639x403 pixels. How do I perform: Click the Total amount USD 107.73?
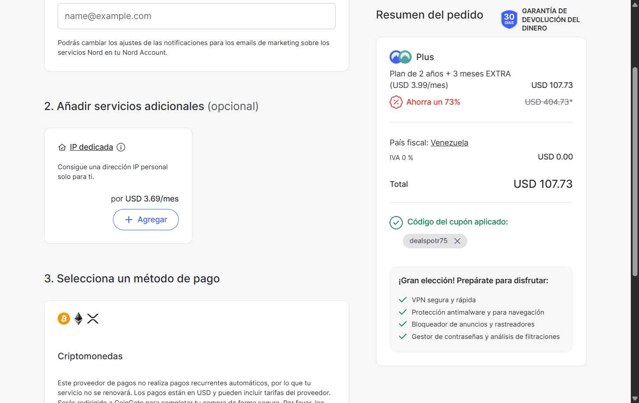(x=543, y=184)
